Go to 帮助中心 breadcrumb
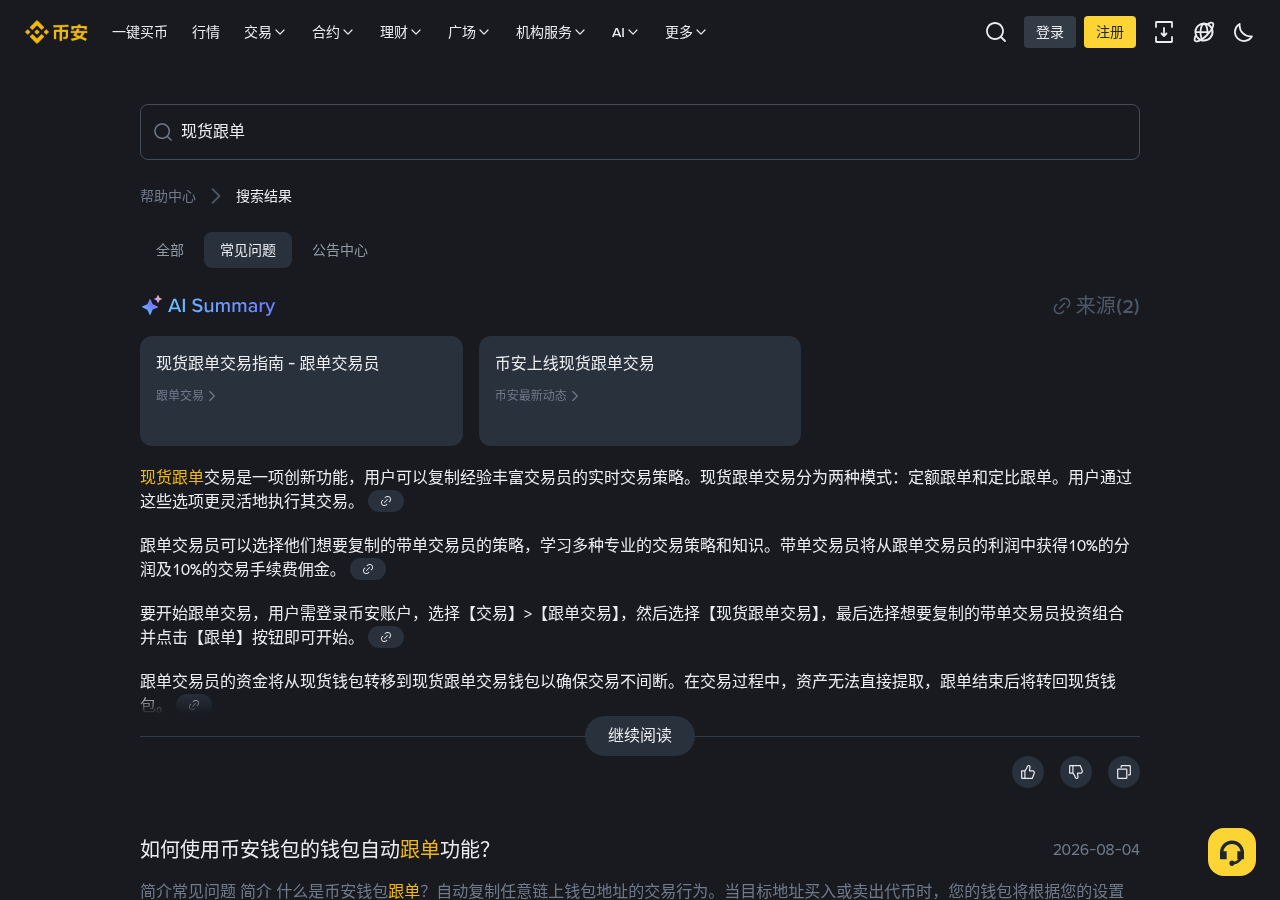The height and width of the screenshot is (900, 1280). click(x=168, y=196)
